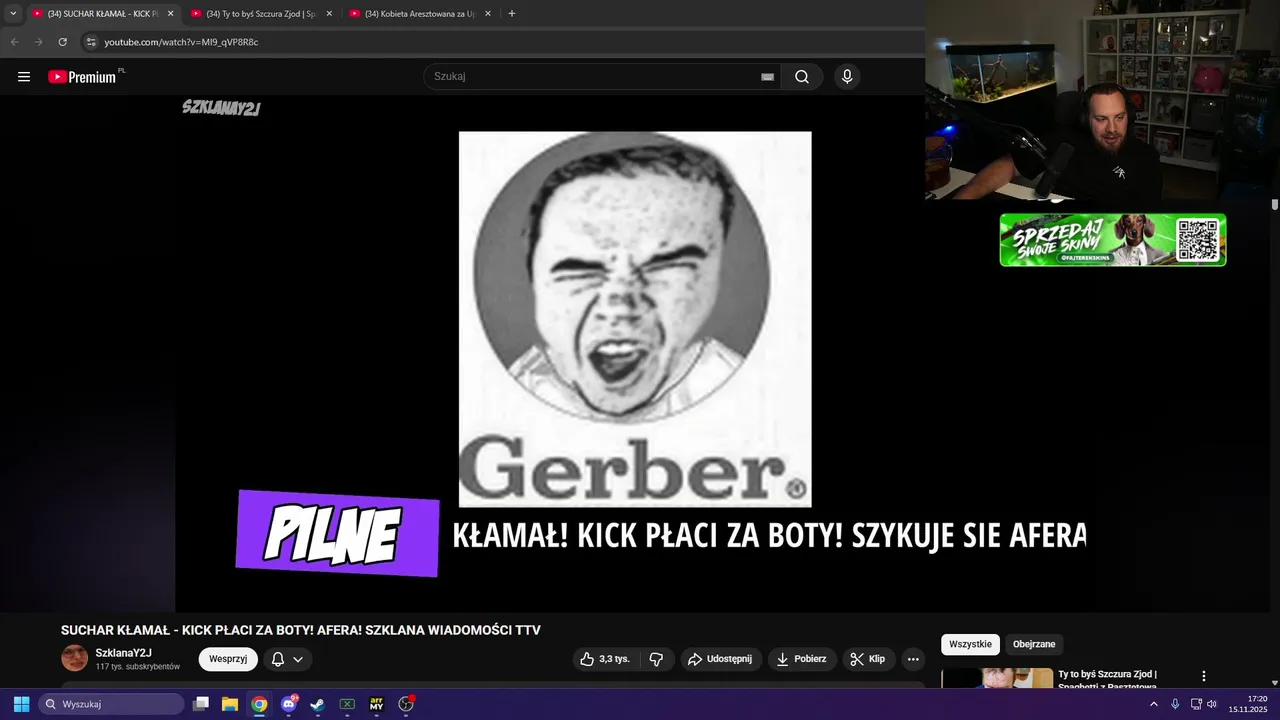Screen dimensions: 1280x720
Task: Switch to Chrome on taskbar
Action: [259, 704]
